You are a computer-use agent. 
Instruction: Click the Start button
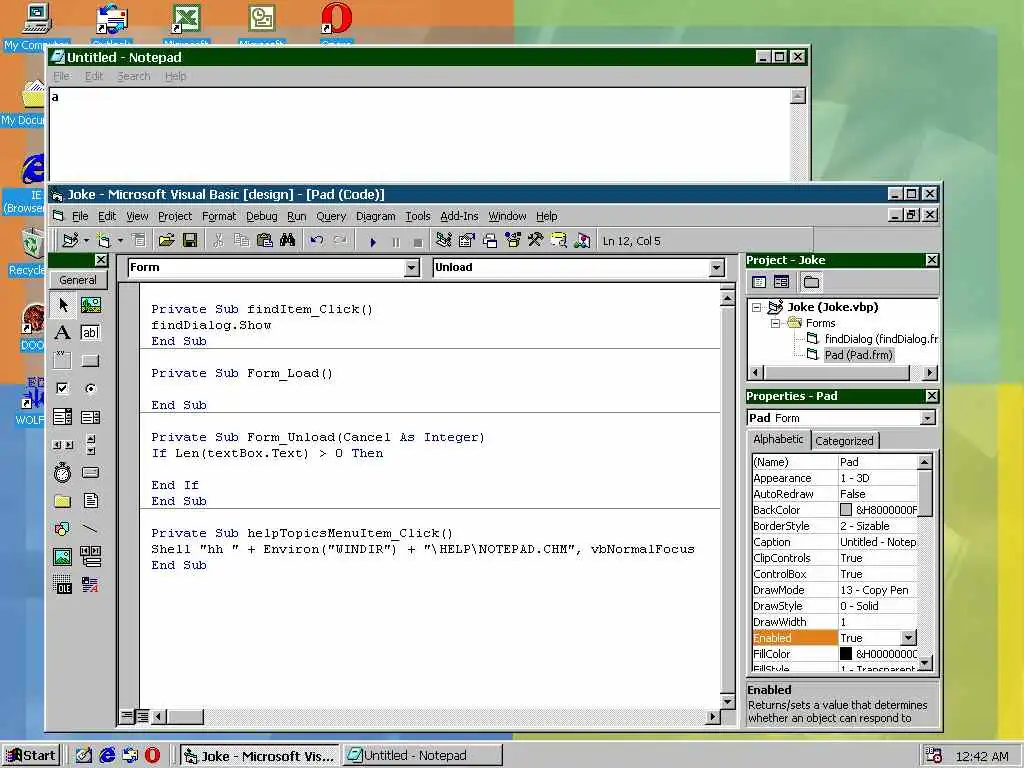[31, 756]
